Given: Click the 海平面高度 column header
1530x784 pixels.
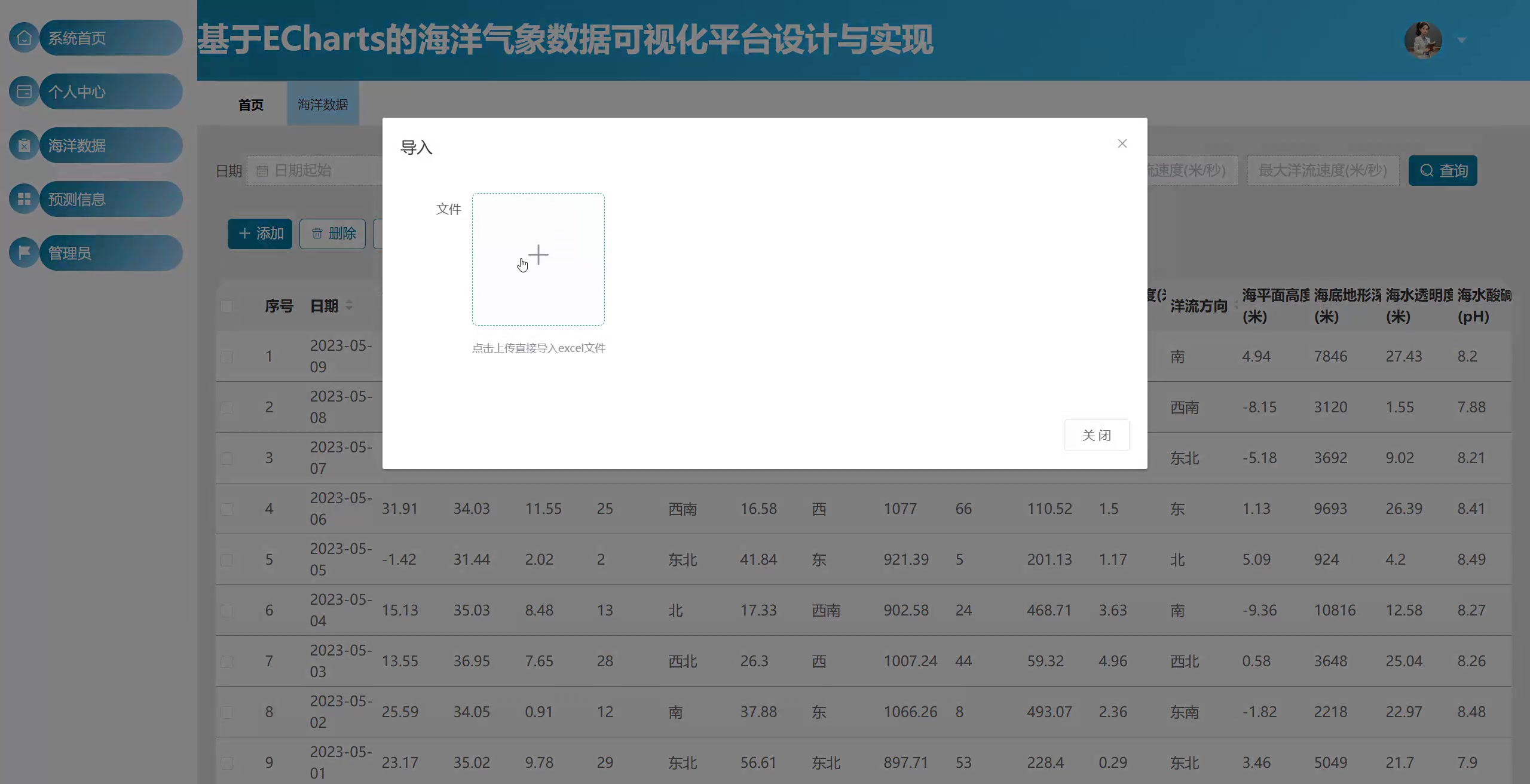Looking at the screenshot, I should (1275, 305).
